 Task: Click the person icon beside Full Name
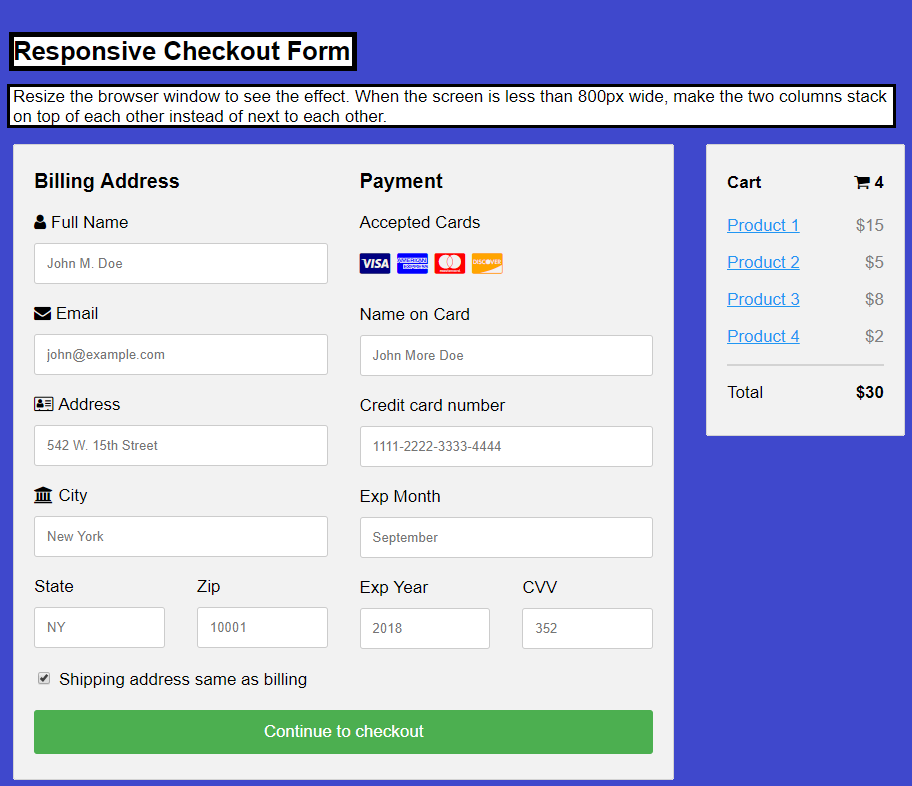41,221
